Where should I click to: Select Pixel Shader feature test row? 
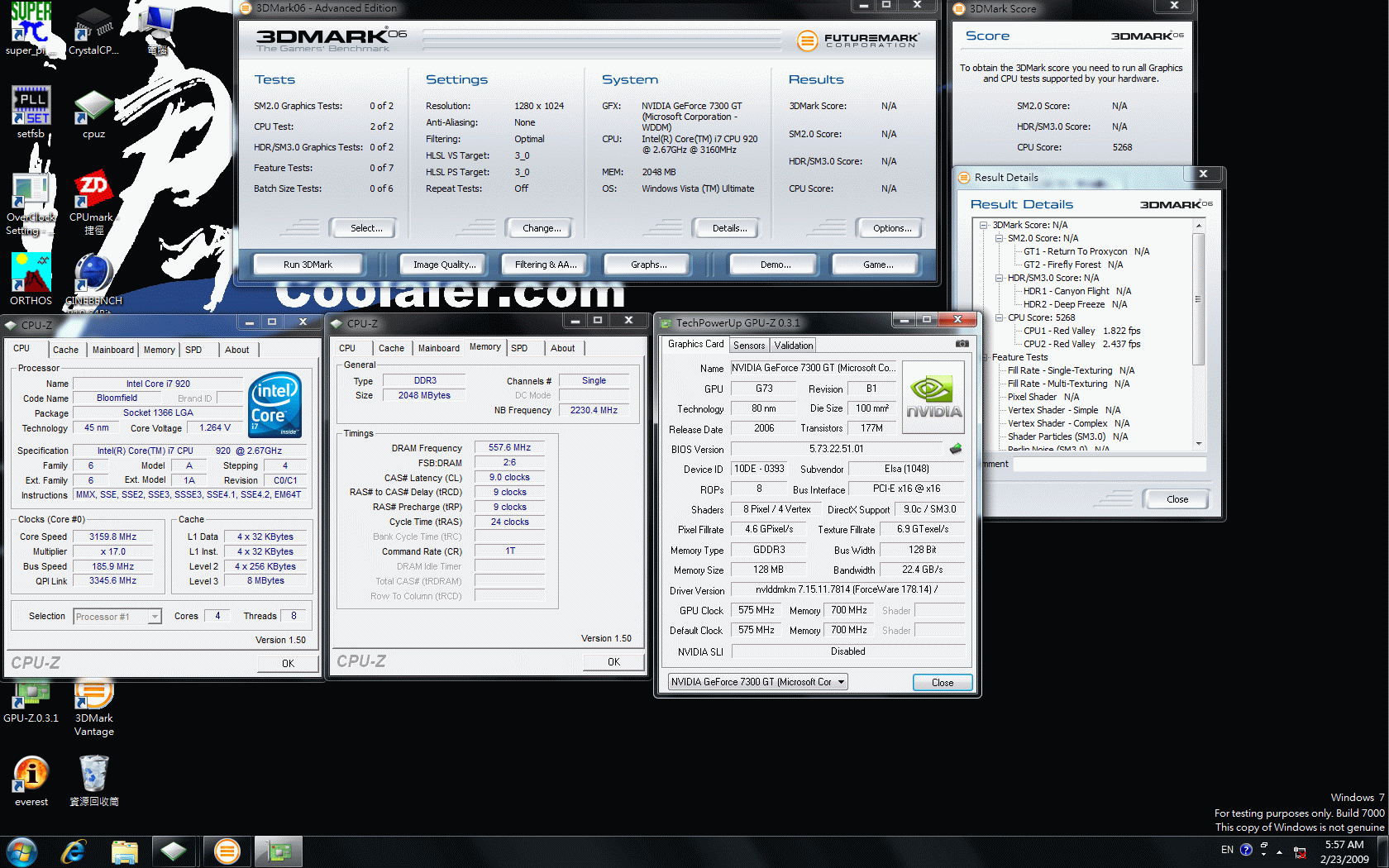[x=1043, y=397]
